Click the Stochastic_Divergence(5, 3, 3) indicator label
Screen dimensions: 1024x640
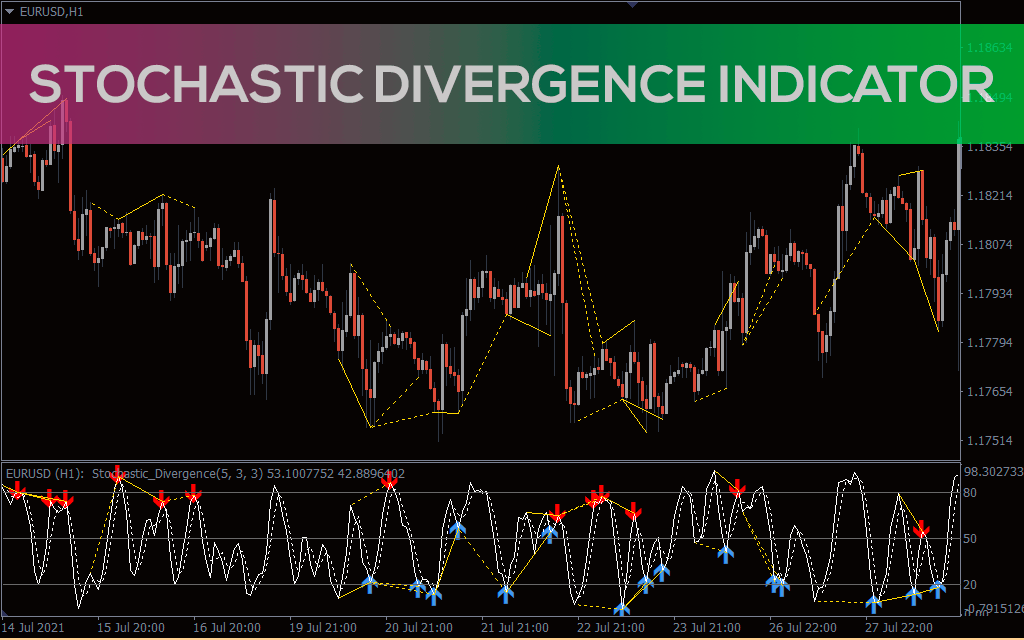pyautogui.click(x=177, y=473)
